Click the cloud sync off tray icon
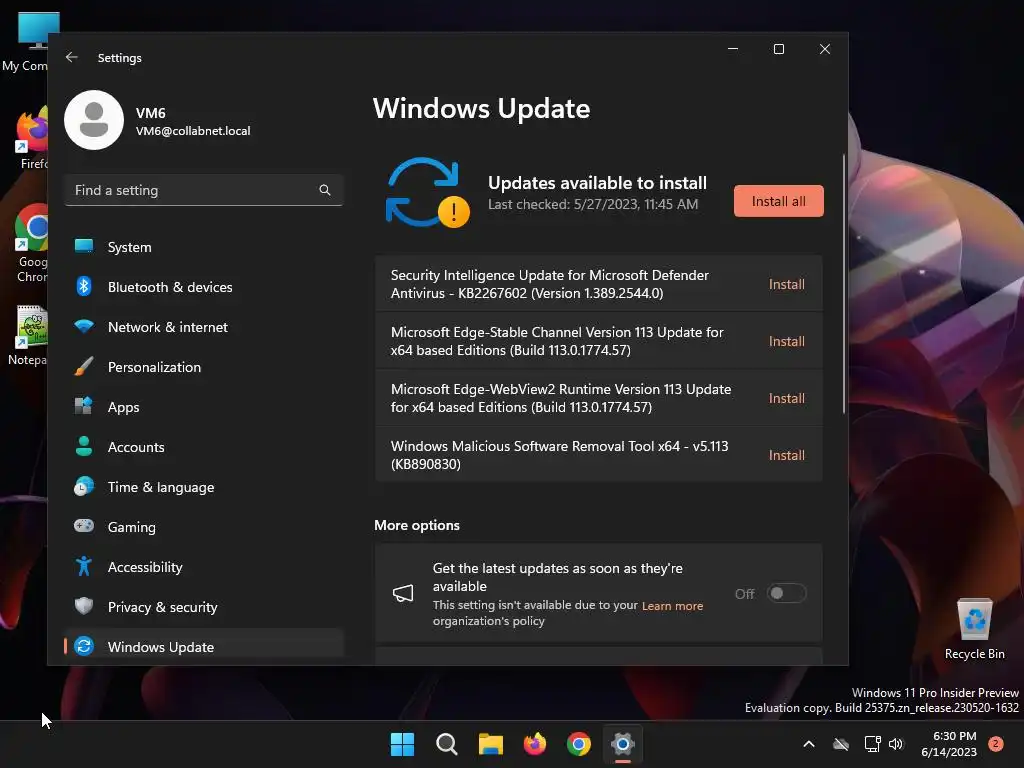The image size is (1024, 768). (x=841, y=744)
